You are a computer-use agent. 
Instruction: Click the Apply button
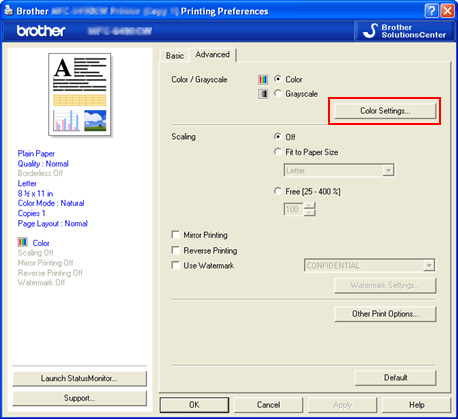(342, 405)
